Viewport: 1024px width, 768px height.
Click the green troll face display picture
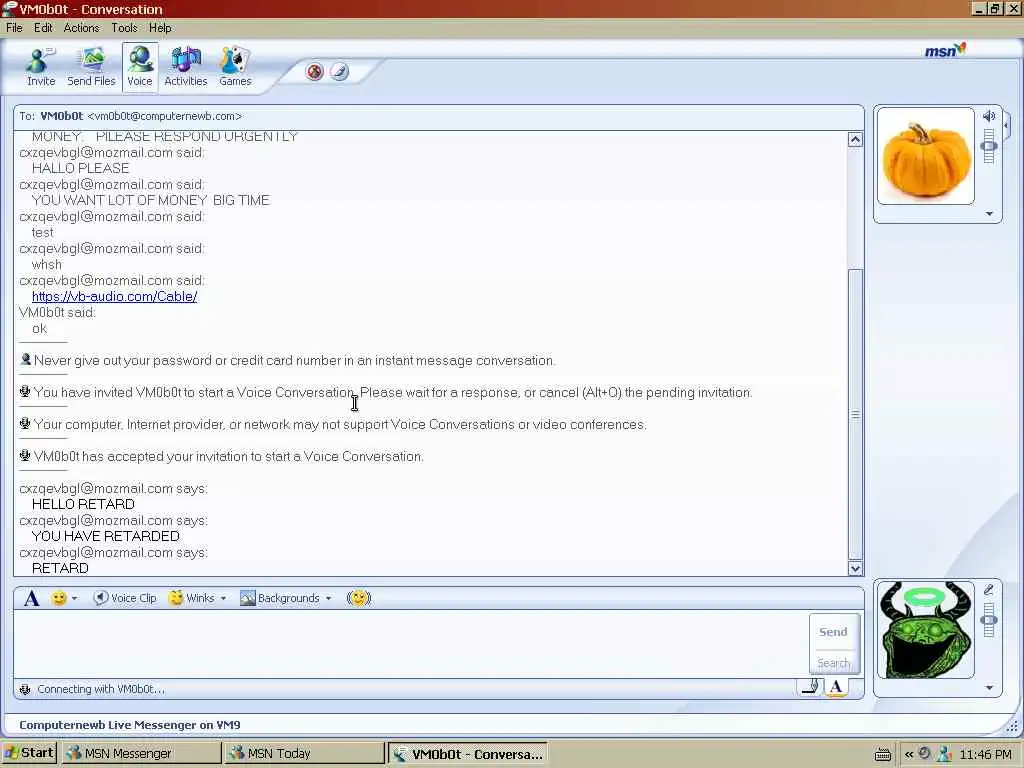coord(925,630)
